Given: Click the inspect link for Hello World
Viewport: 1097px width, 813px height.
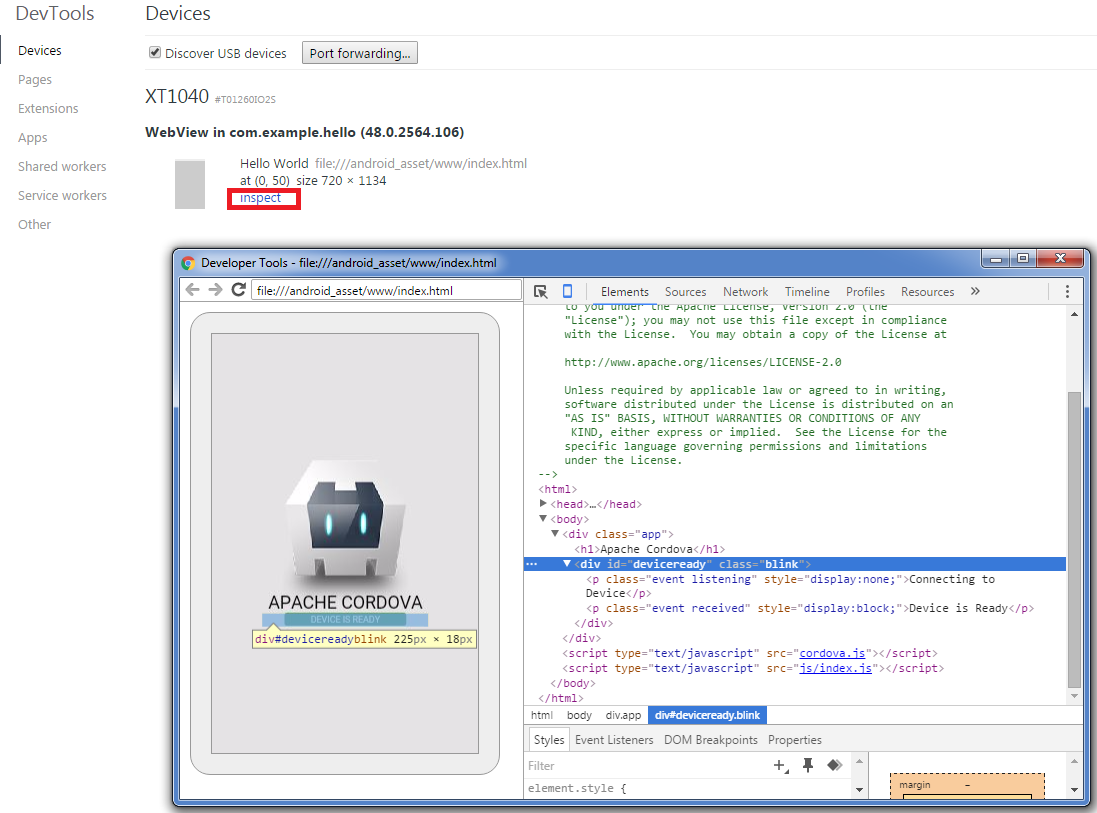Looking at the screenshot, I should point(260,198).
